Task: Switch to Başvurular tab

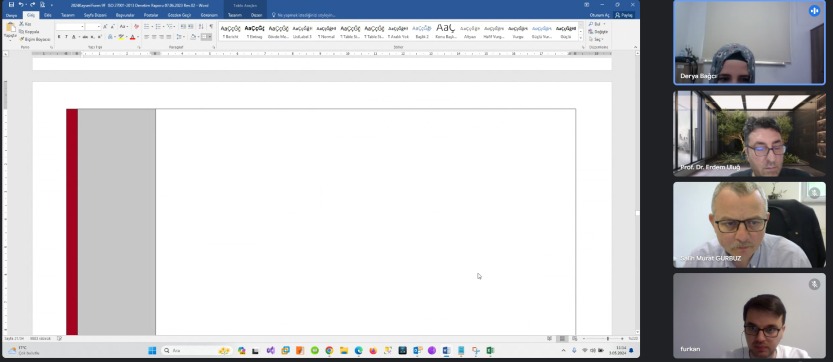Action: (x=125, y=15)
